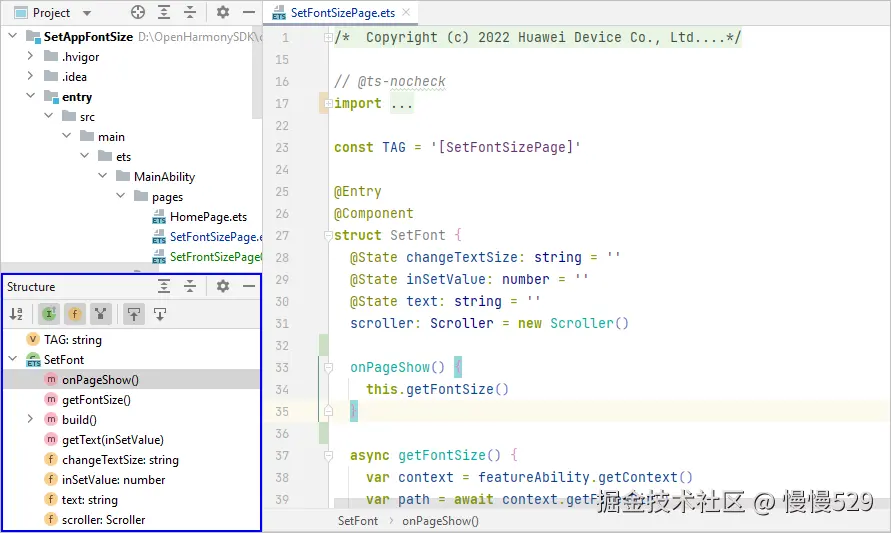The height and width of the screenshot is (533, 891).
Task: Click the variable icon beside TAG
Action: point(33,339)
